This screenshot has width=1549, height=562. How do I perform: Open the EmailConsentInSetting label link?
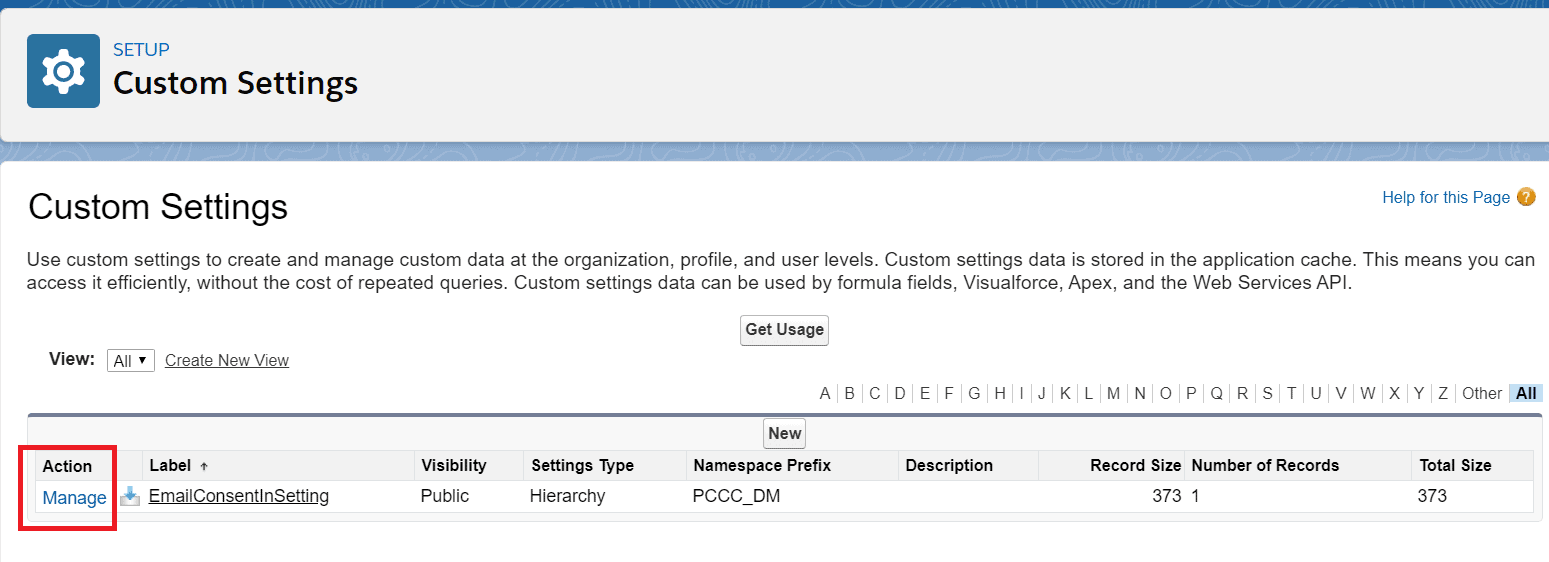tap(239, 496)
